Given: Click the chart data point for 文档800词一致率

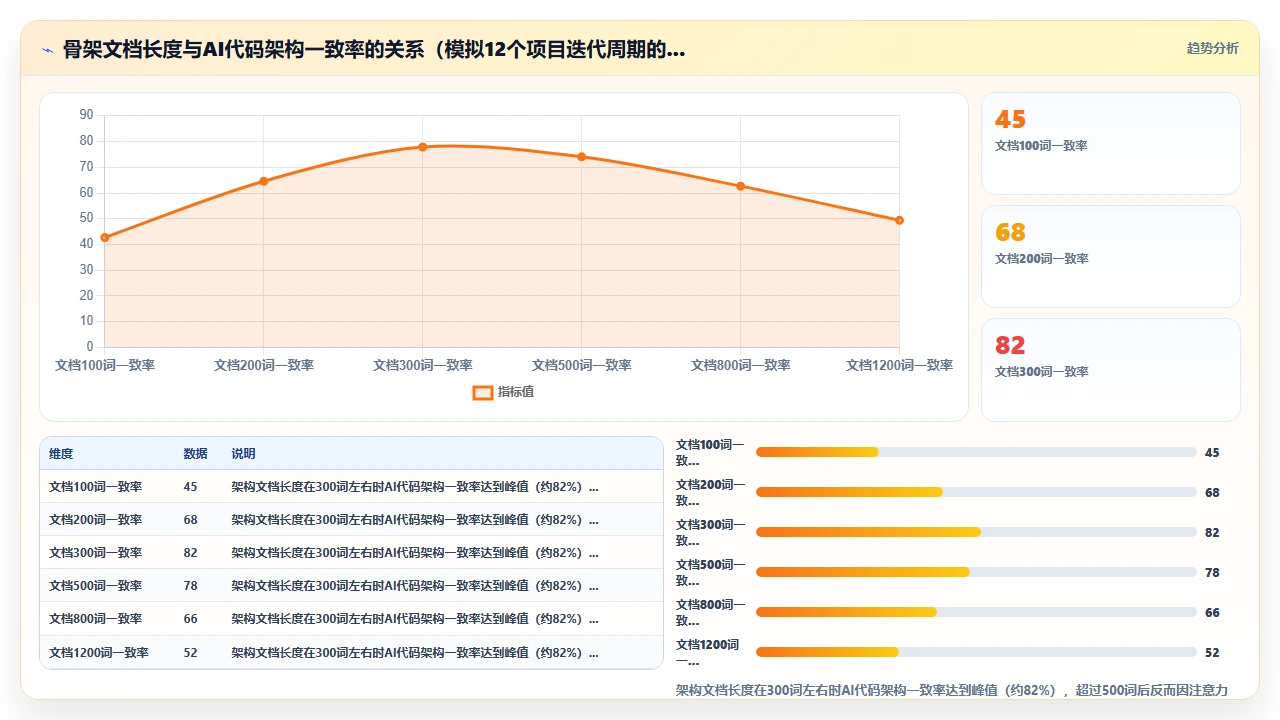Looking at the screenshot, I should [740, 186].
